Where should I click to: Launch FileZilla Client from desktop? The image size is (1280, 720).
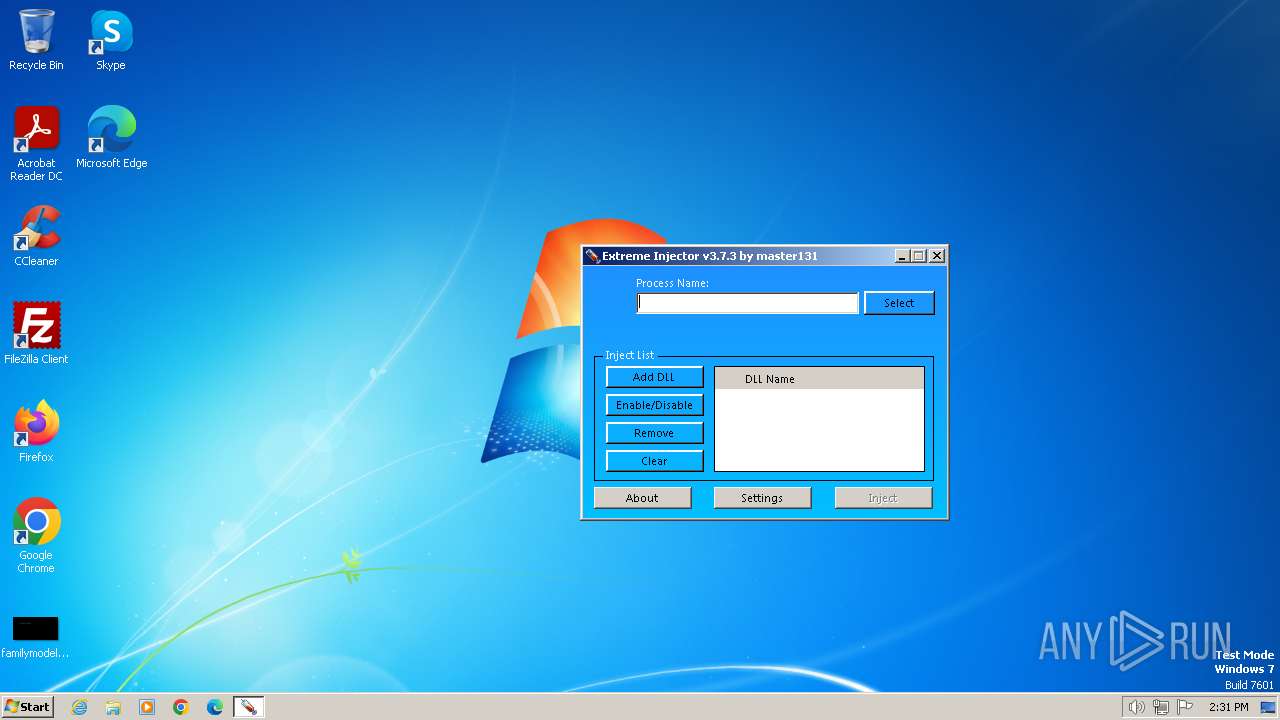coord(36,333)
